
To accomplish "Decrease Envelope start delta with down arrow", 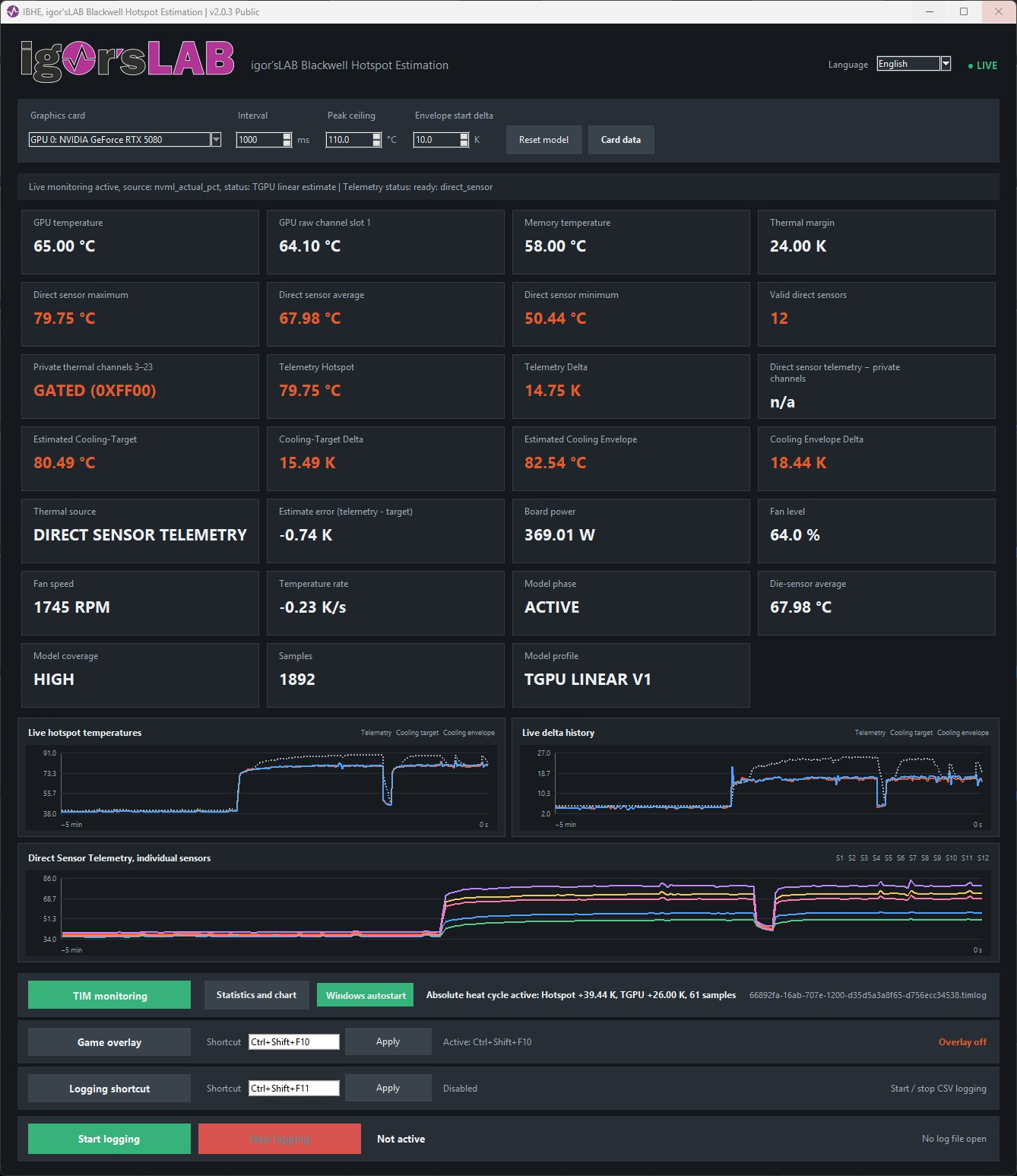I will (464, 143).
